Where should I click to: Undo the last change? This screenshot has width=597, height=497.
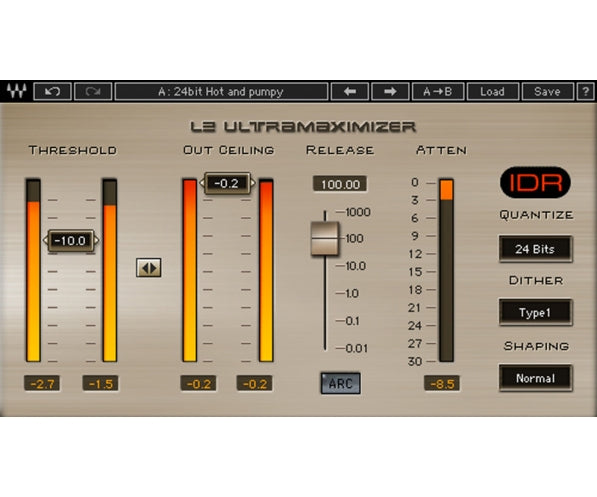click(53, 91)
